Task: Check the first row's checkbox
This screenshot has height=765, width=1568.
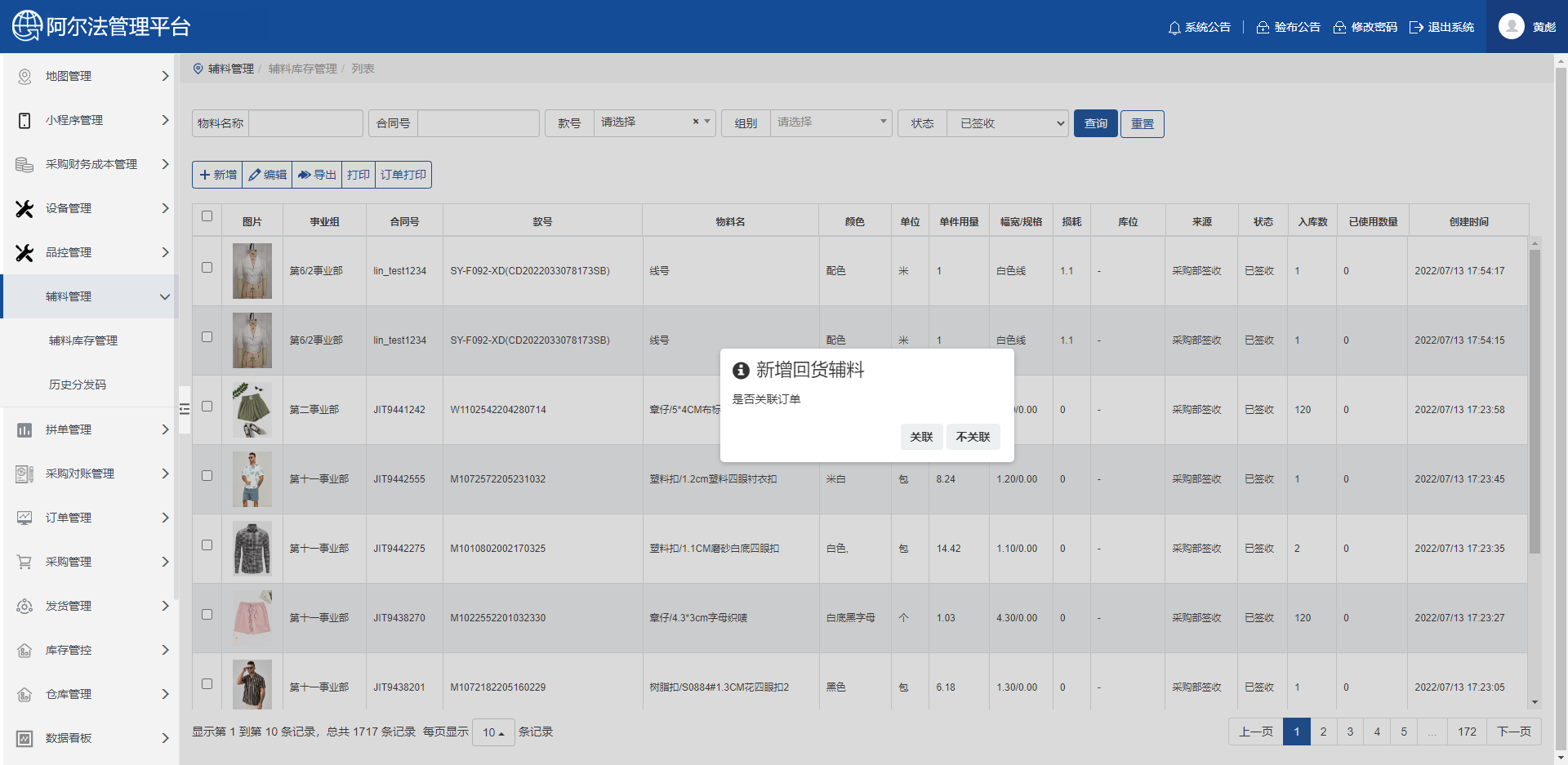Action: point(207,268)
